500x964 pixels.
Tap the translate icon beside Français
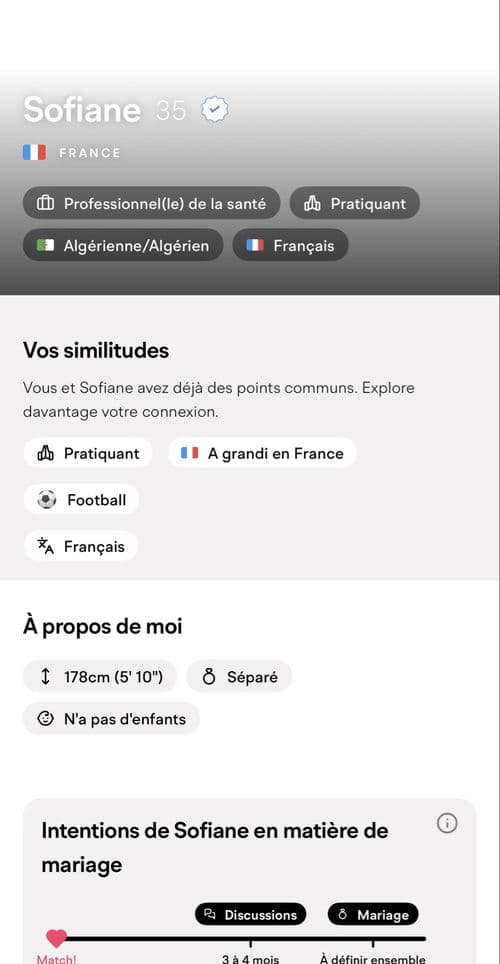click(x=46, y=546)
